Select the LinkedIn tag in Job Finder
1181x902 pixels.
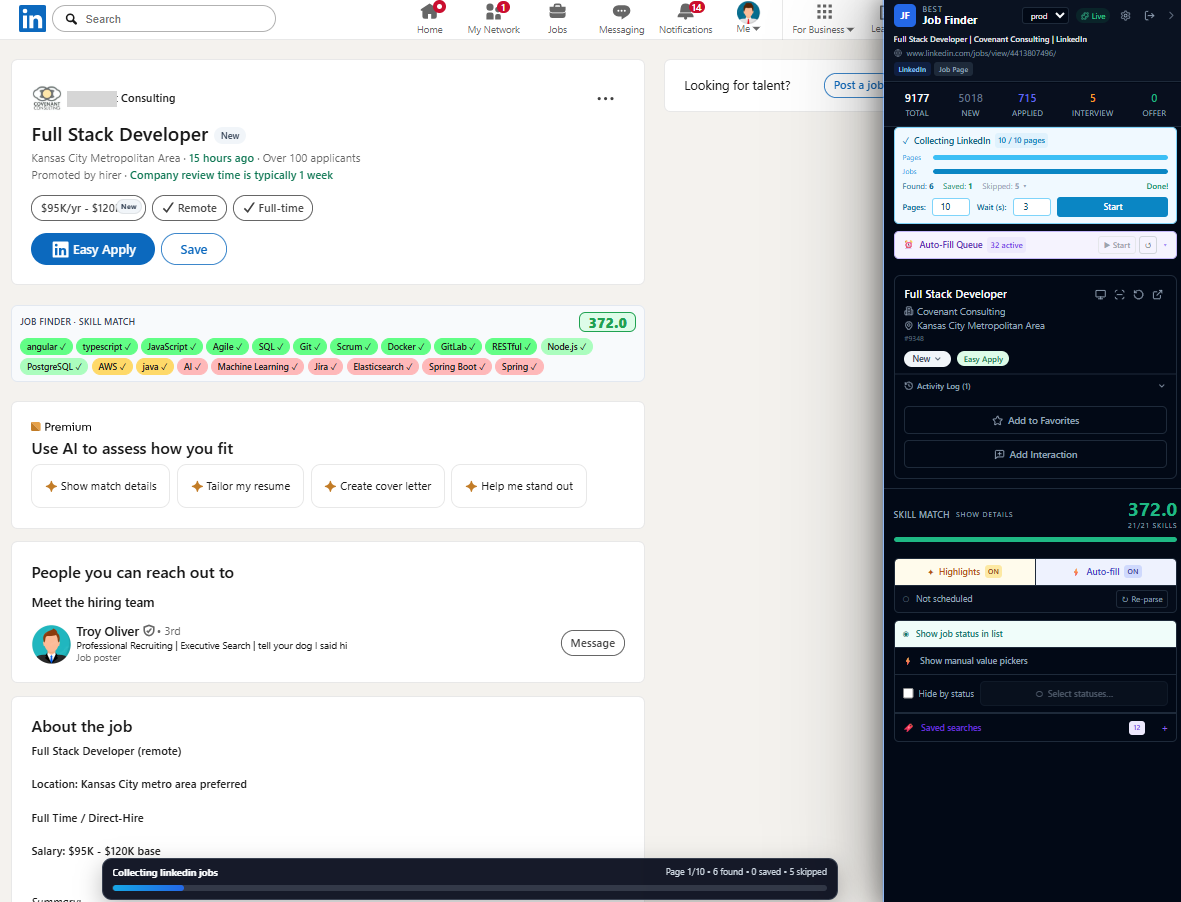click(912, 69)
